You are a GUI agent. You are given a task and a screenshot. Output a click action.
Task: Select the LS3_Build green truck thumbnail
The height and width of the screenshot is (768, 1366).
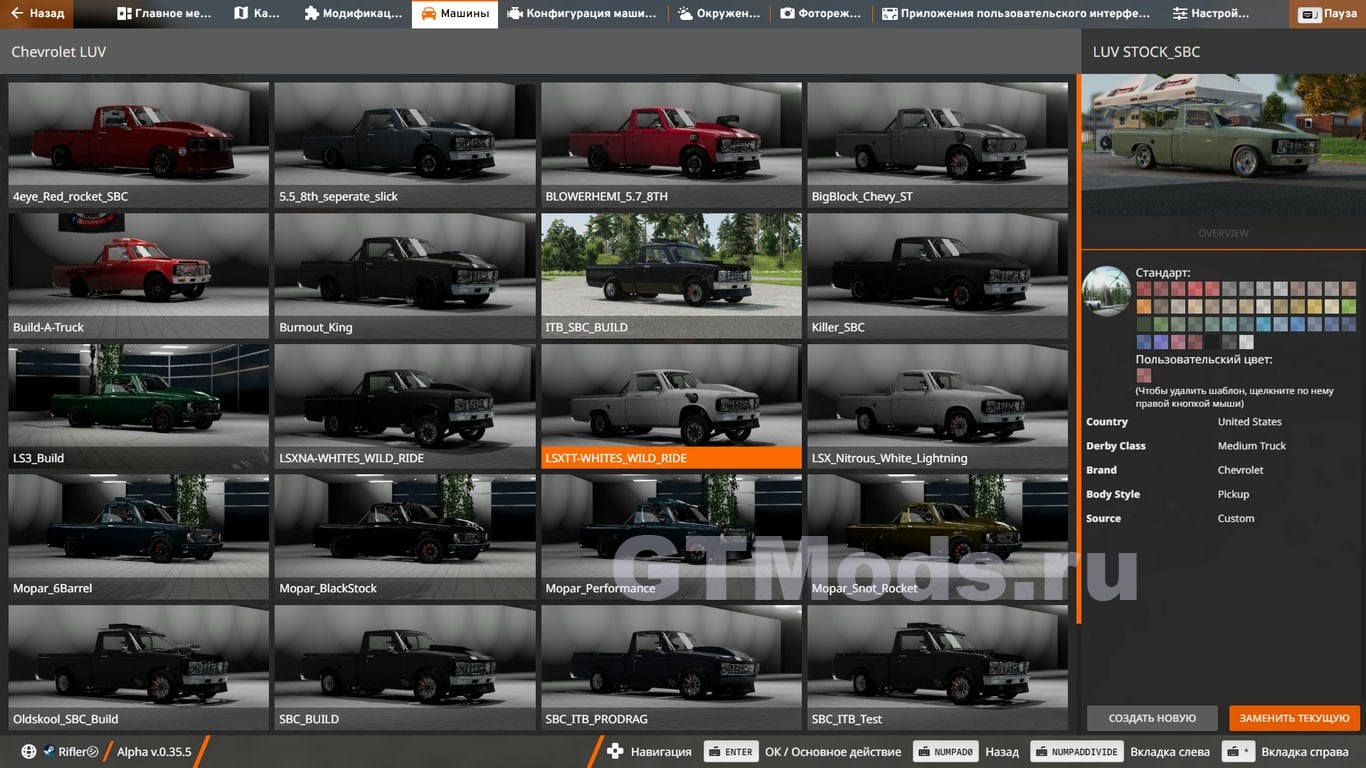[138, 406]
